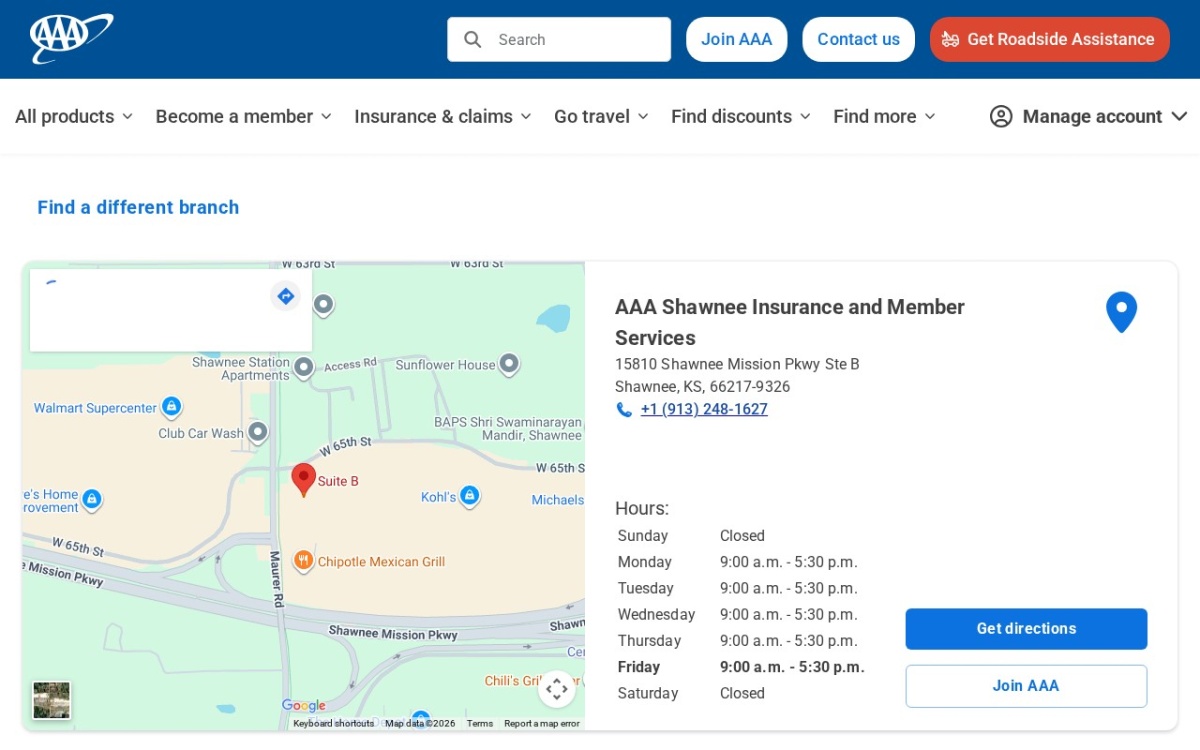The height and width of the screenshot is (750, 1200).
Task: Click the address line 15810 Shawnee Mission Pkwy
Action: tap(737, 364)
